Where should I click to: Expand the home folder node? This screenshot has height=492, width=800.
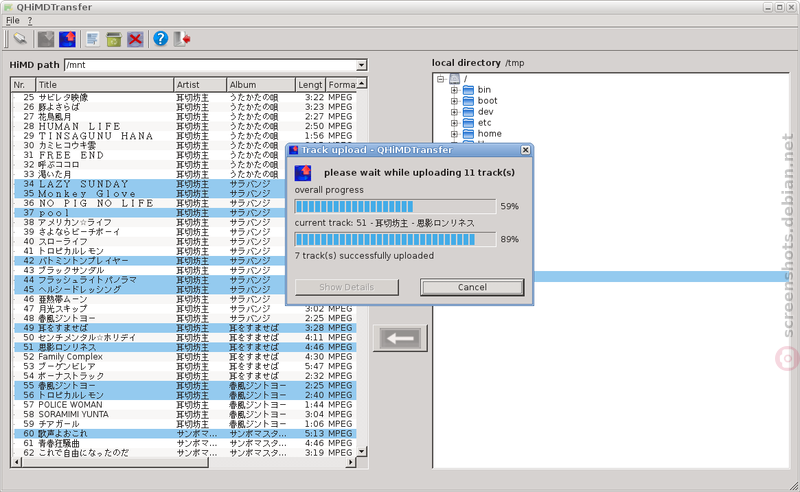tap(454, 134)
